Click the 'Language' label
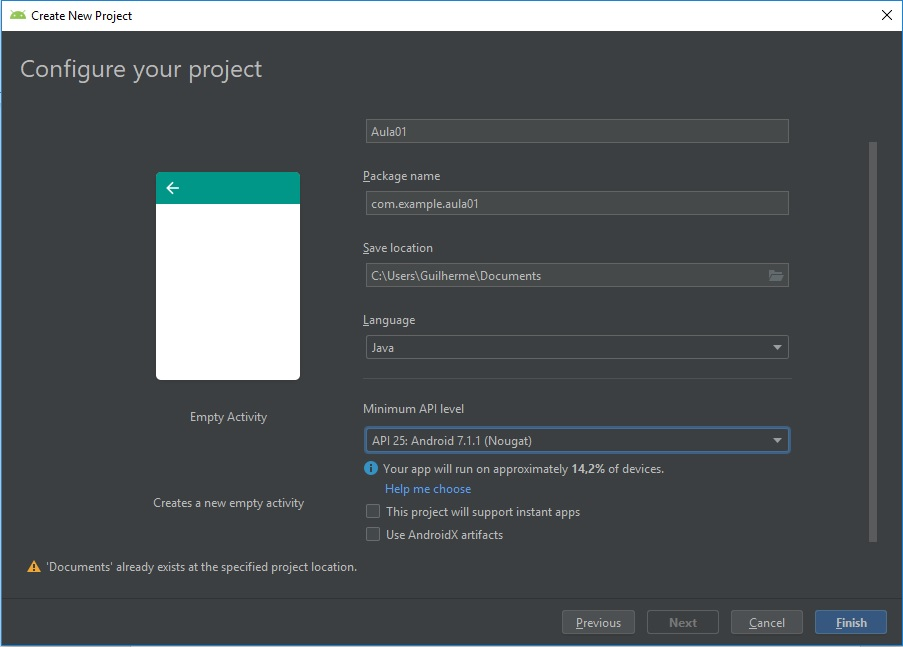The height and width of the screenshot is (647, 903). [389, 320]
